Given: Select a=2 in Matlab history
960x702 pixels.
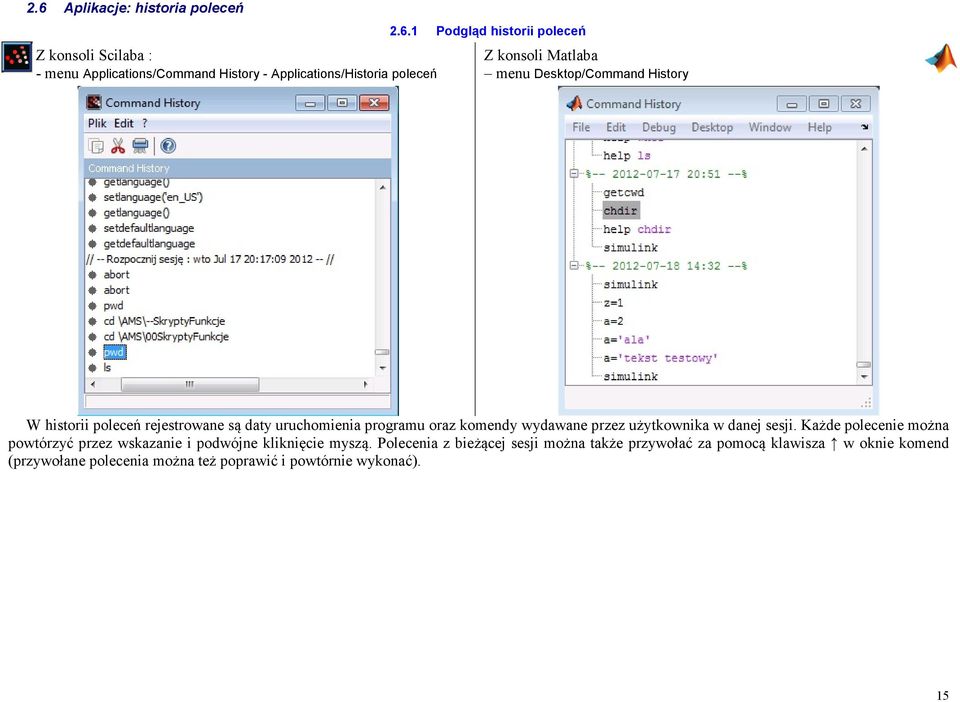Looking at the screenshot, I should tap(613, 321).
